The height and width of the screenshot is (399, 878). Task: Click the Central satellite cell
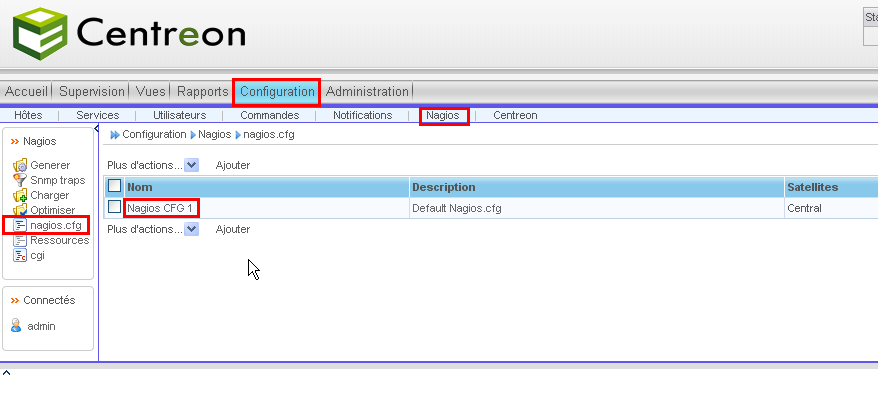(804, 208)
